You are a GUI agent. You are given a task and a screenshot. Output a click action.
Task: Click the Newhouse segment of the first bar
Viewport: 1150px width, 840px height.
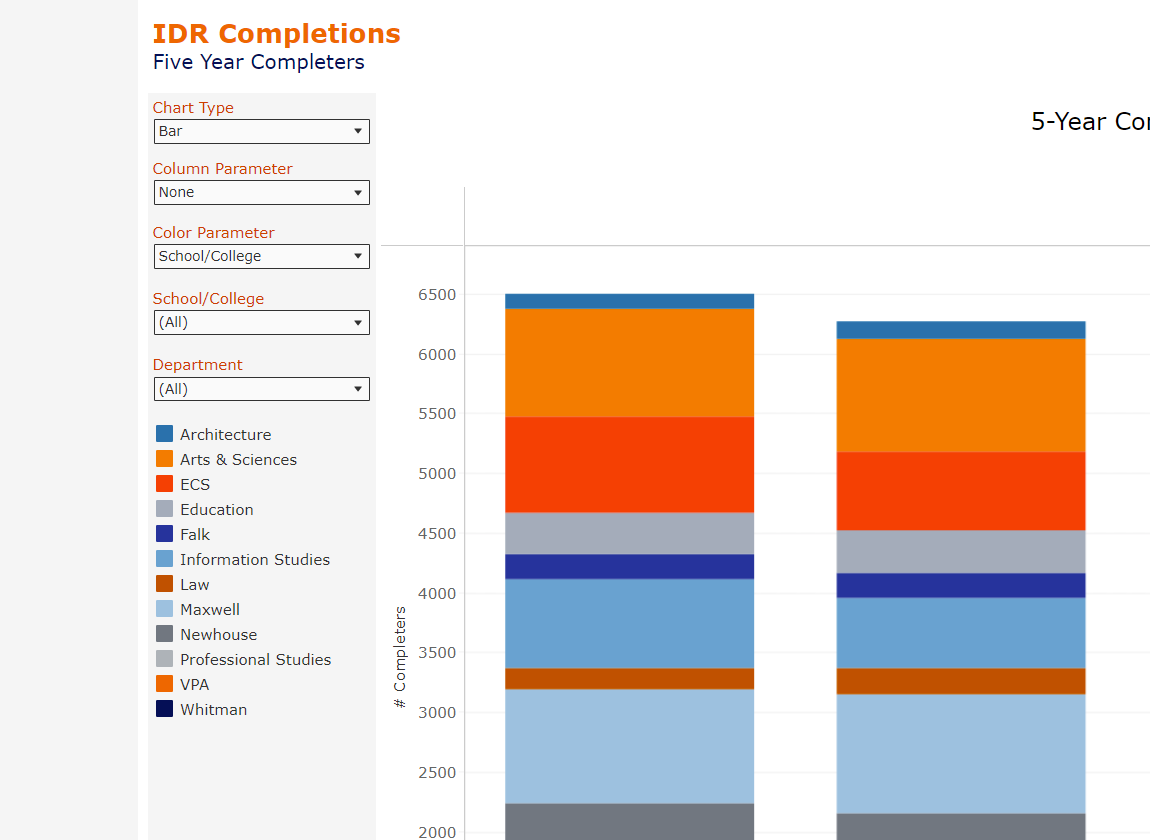pyautogui.click(x=629, y=822)
